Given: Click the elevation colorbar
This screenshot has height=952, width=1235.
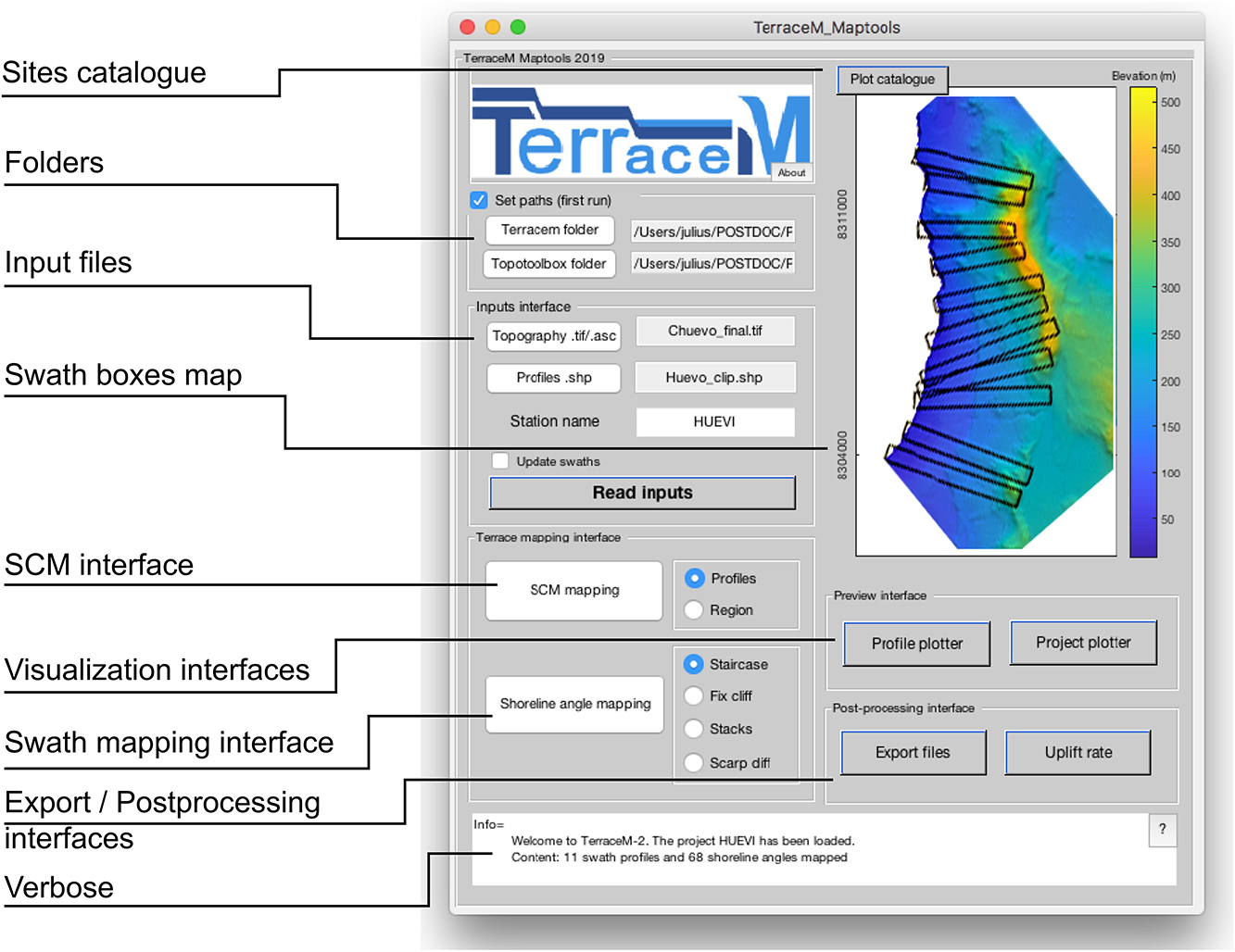Looking at the screenshot, I should click(x=1143, y=322).
